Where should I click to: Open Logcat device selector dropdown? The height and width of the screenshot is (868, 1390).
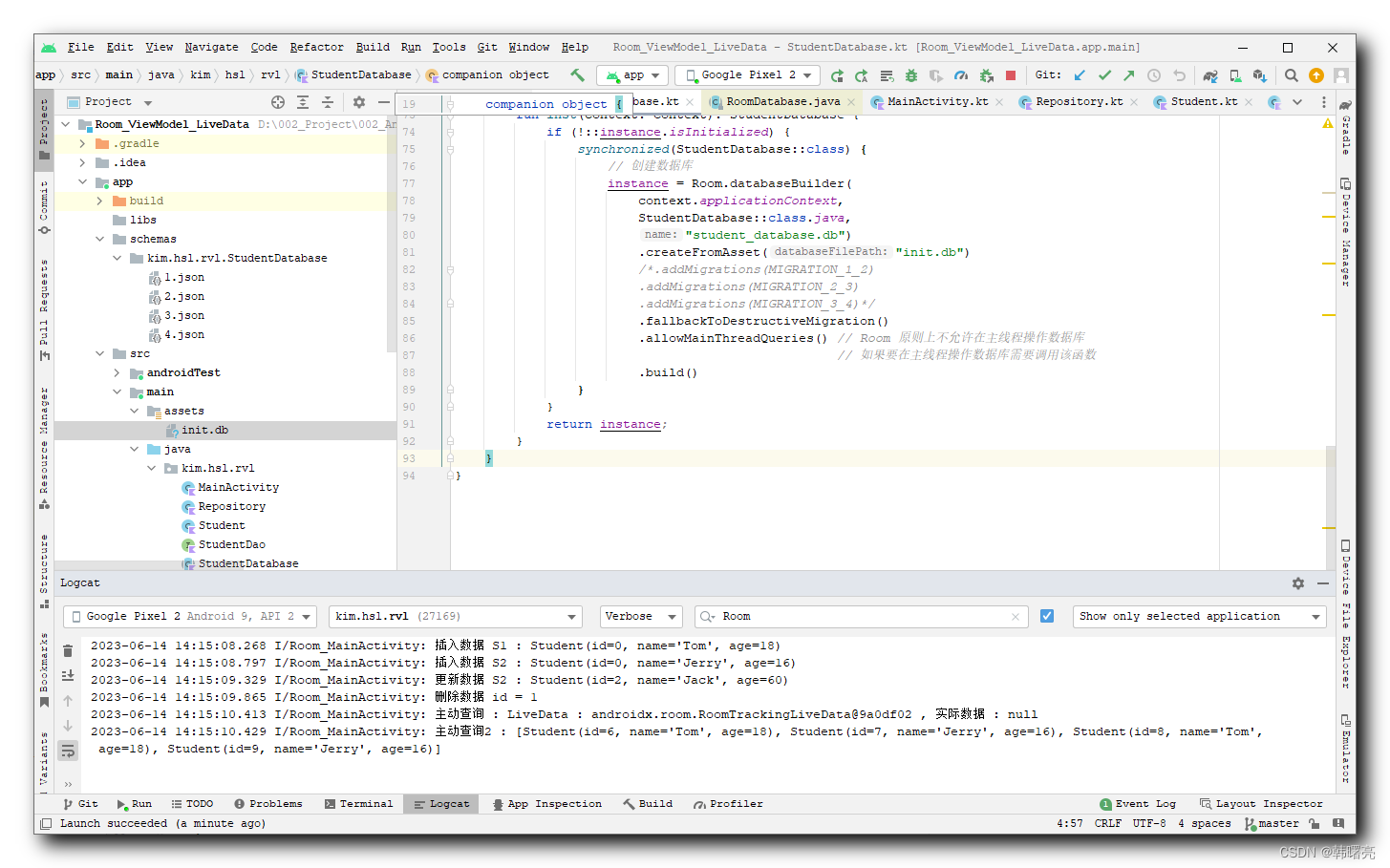click(188, 617)
